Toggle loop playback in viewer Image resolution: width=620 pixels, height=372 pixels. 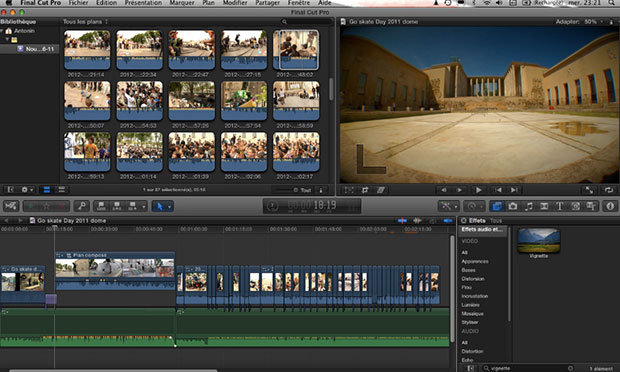point(609,190)
